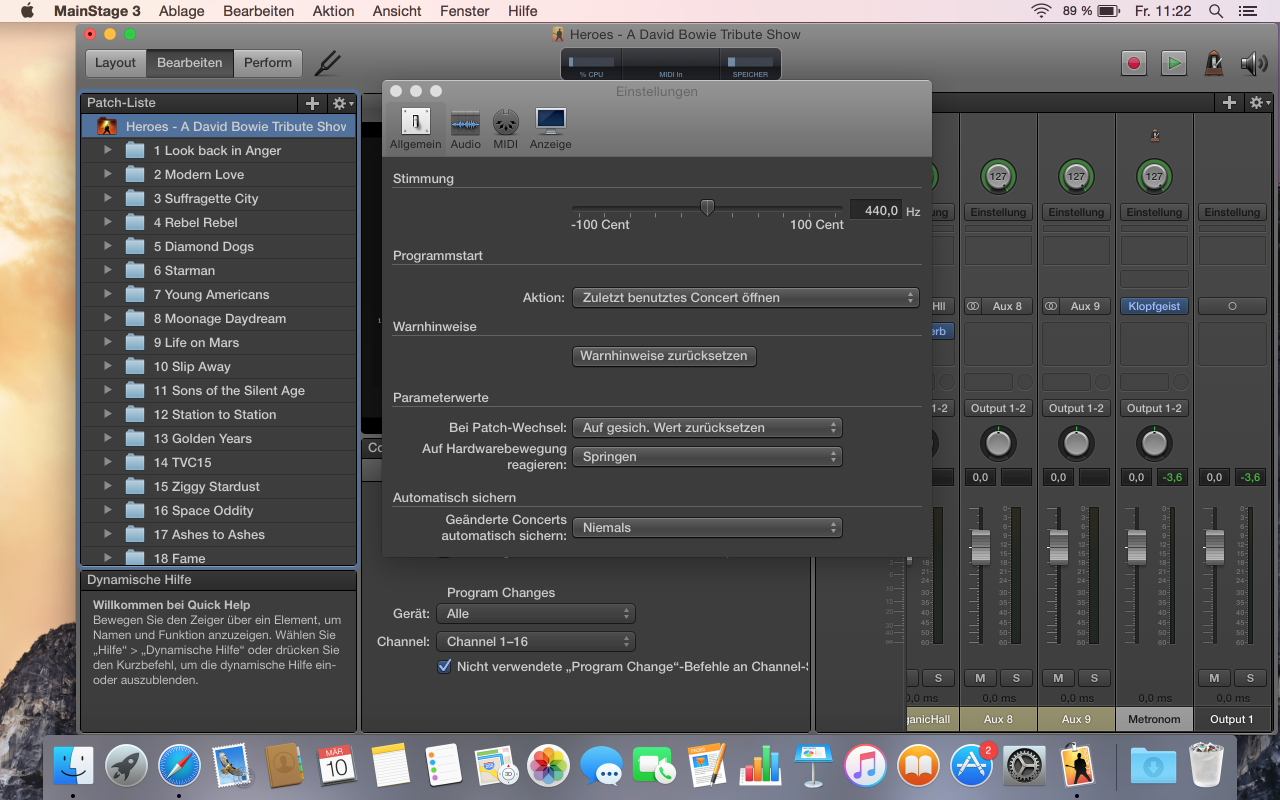Viewport: 1280px width, 800px height.
Task: Click the Aux 8 volume fader
Action: coord(980,547)
